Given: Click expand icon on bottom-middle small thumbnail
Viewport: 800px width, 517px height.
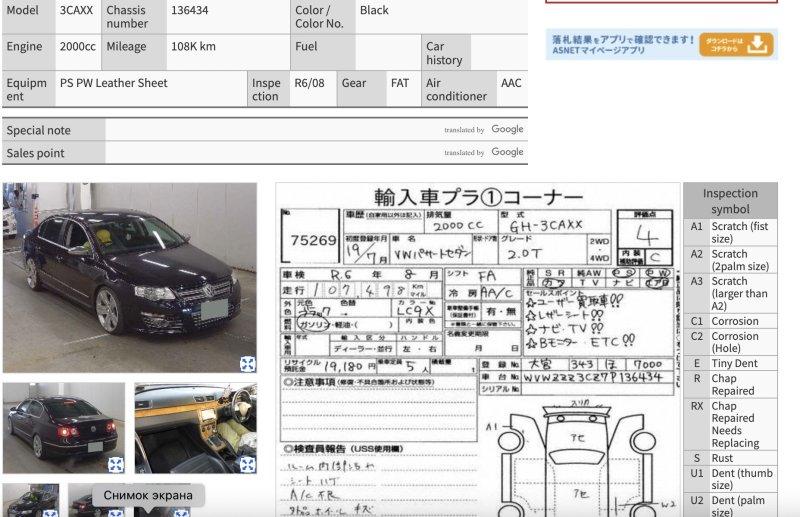Looking at the screenshot, I should 116,513.
